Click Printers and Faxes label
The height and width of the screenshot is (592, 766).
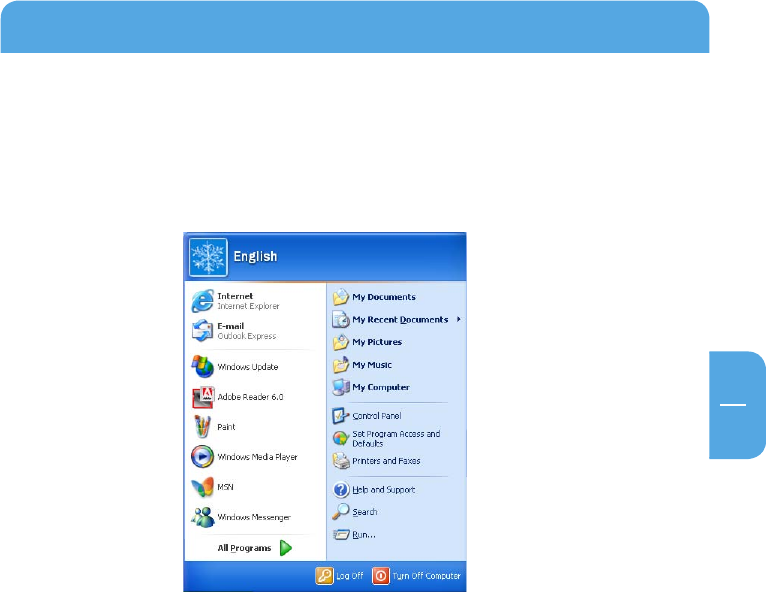[x=386, y=461]
